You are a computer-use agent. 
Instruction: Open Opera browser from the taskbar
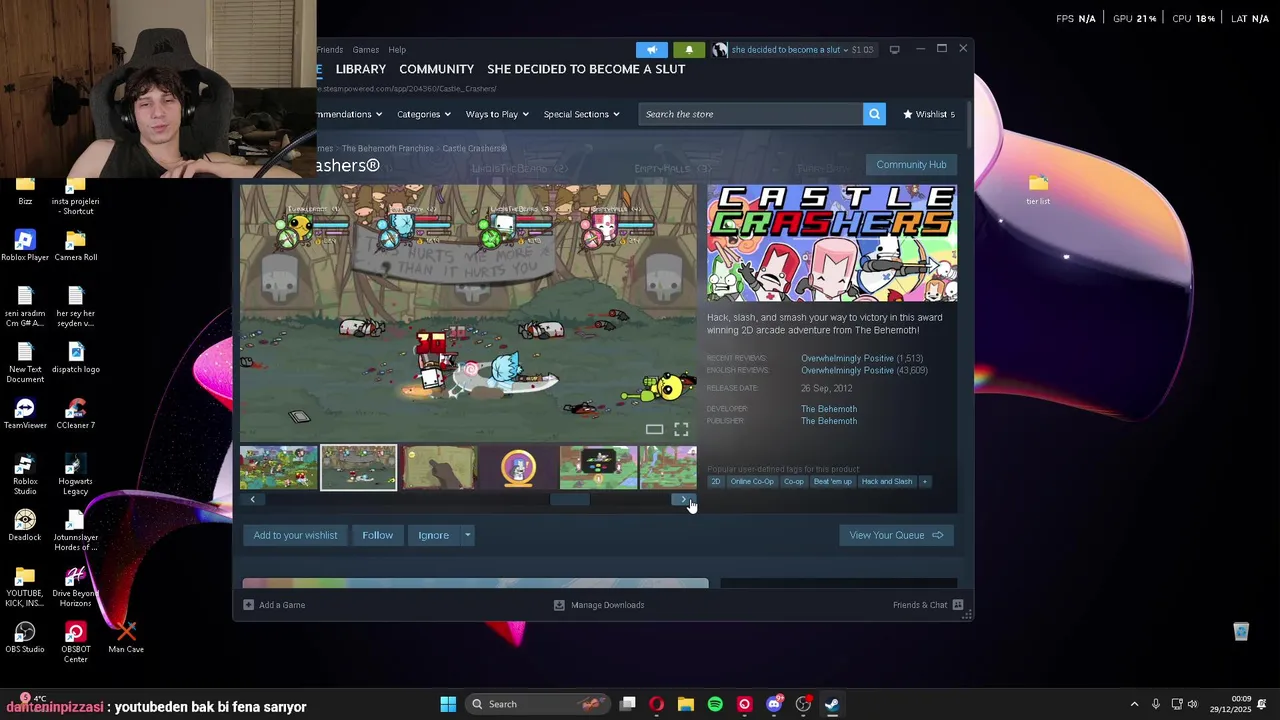point(657,704)
